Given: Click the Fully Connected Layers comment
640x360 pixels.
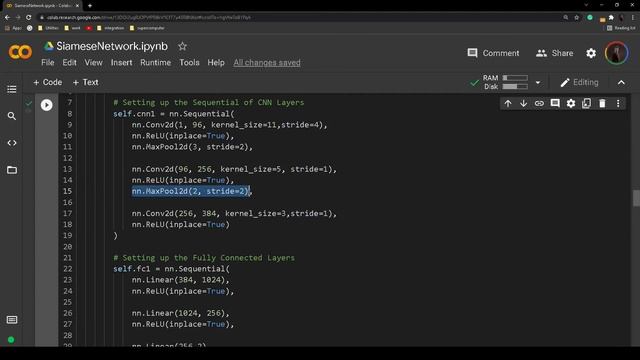Looking at the screenshot, I should [x=204, y=258].
